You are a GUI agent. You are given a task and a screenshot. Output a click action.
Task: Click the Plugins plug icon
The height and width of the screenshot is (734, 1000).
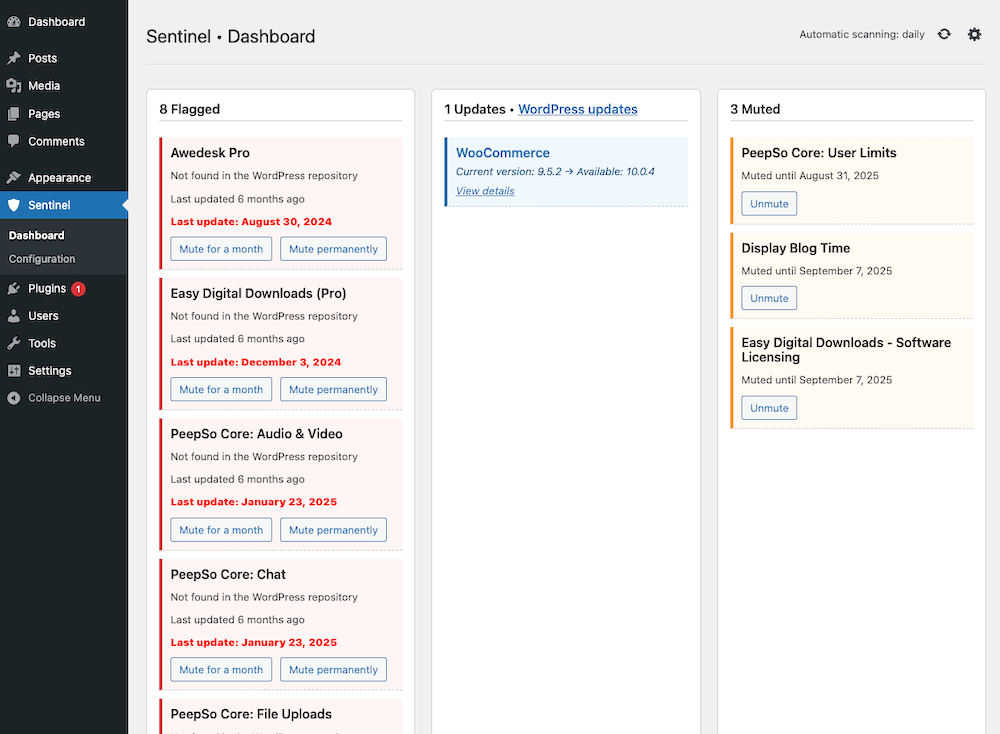point(14,288)
